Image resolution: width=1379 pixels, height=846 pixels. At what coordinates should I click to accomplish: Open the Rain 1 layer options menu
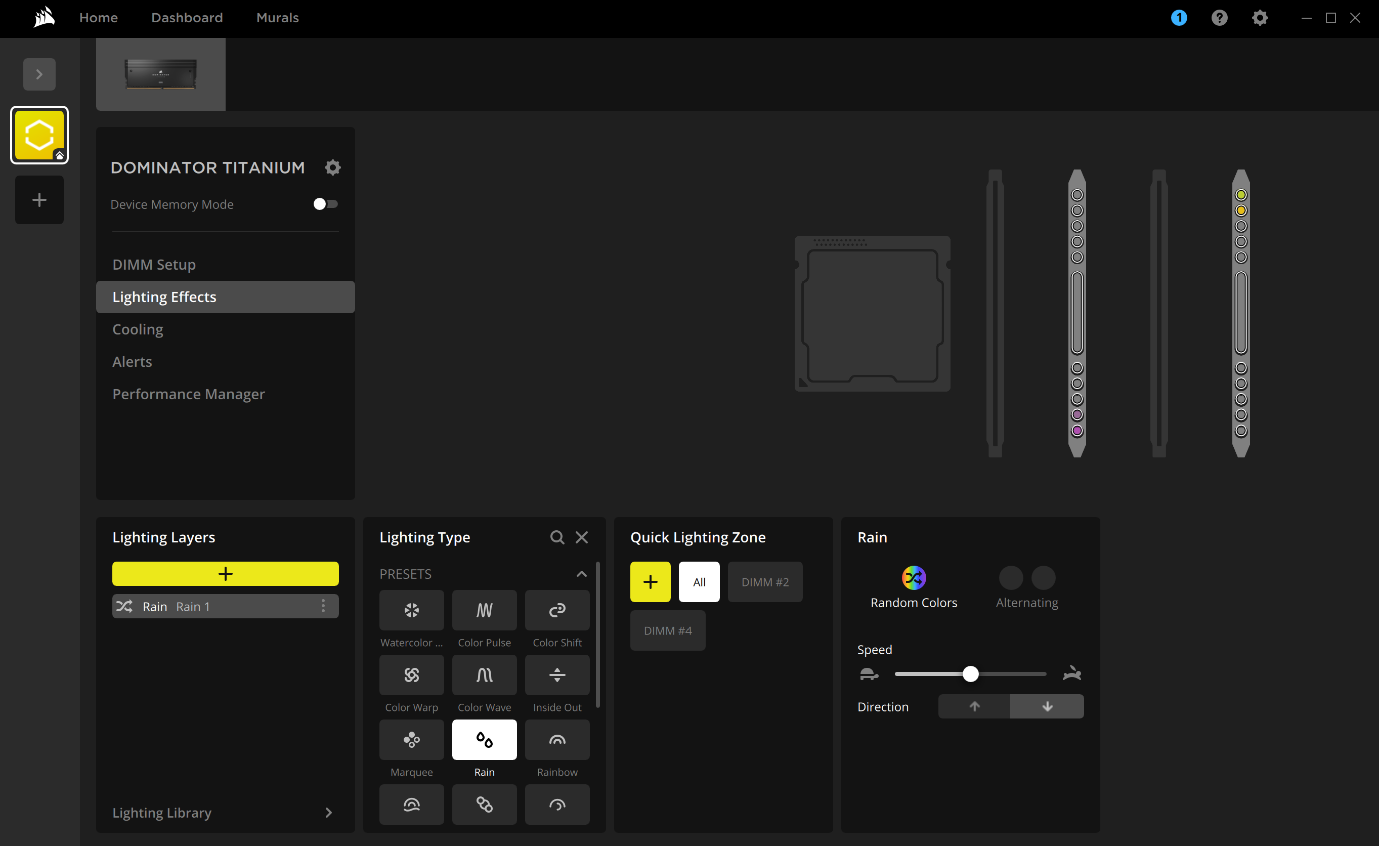323,606
